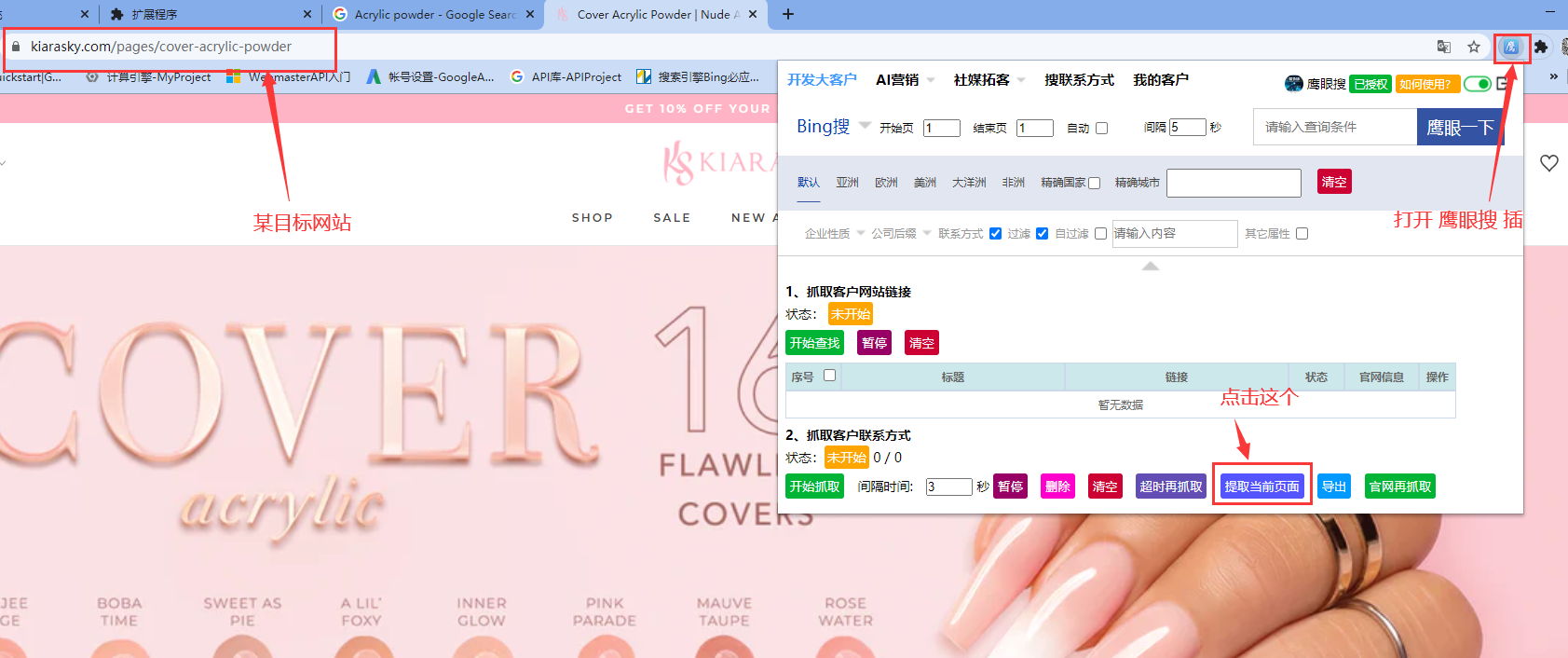This screenshot has width=1568, height=658.
Task: Open the Chrome extensions puzzle icon
Action: [1541, 47]
